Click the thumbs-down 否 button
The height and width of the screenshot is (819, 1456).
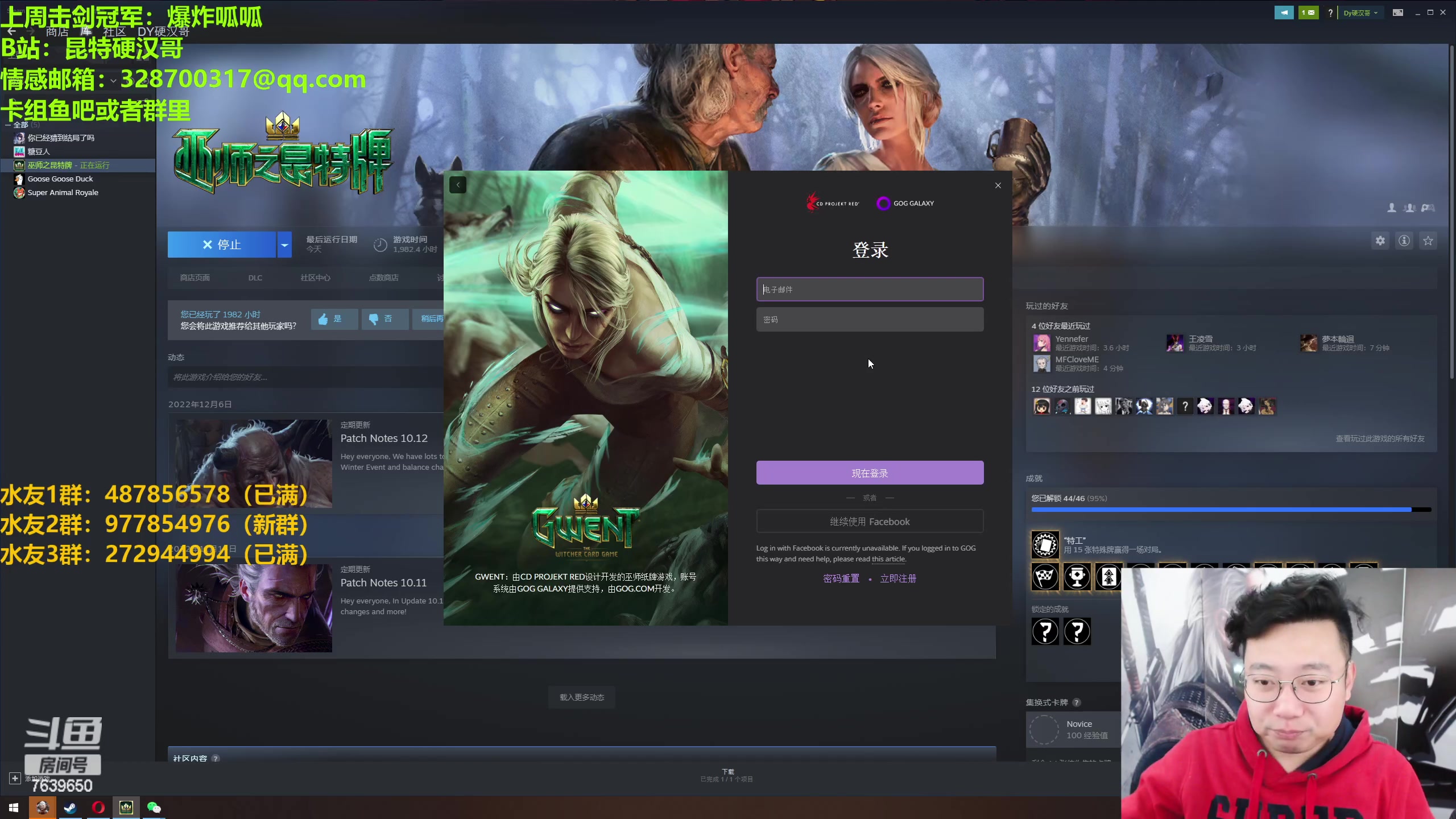coord(384,319)
